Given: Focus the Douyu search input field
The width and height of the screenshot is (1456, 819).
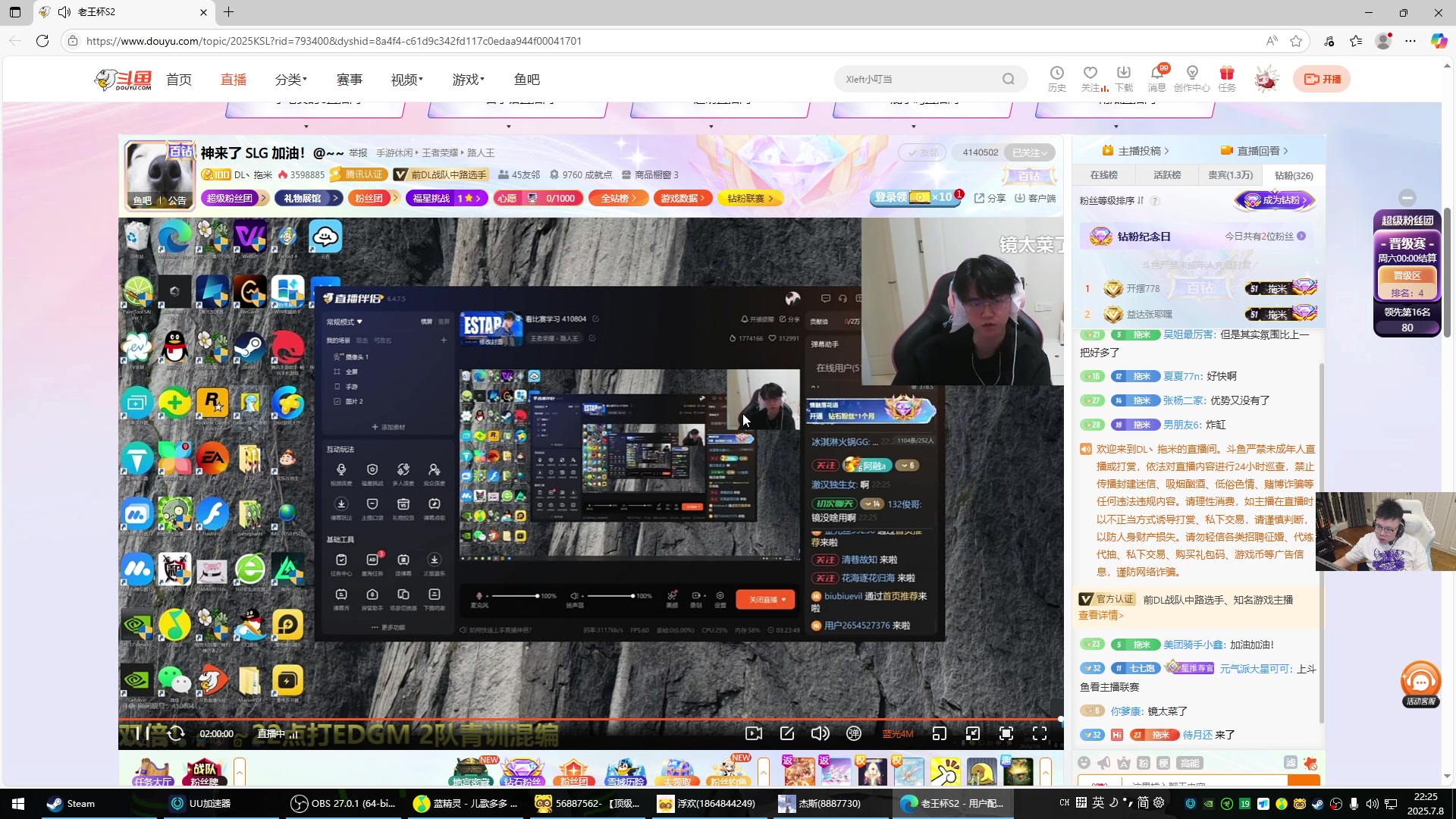Looking at the screenshot, I should 919,79.
